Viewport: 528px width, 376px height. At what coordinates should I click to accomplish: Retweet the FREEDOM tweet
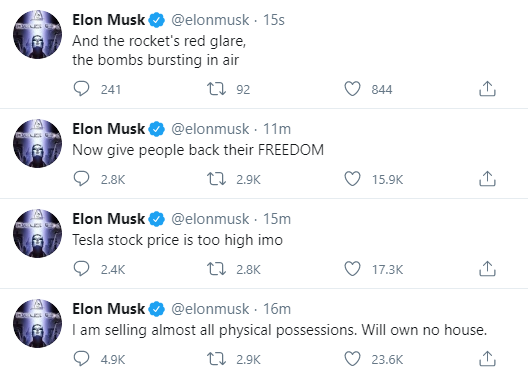click(216, 179)
